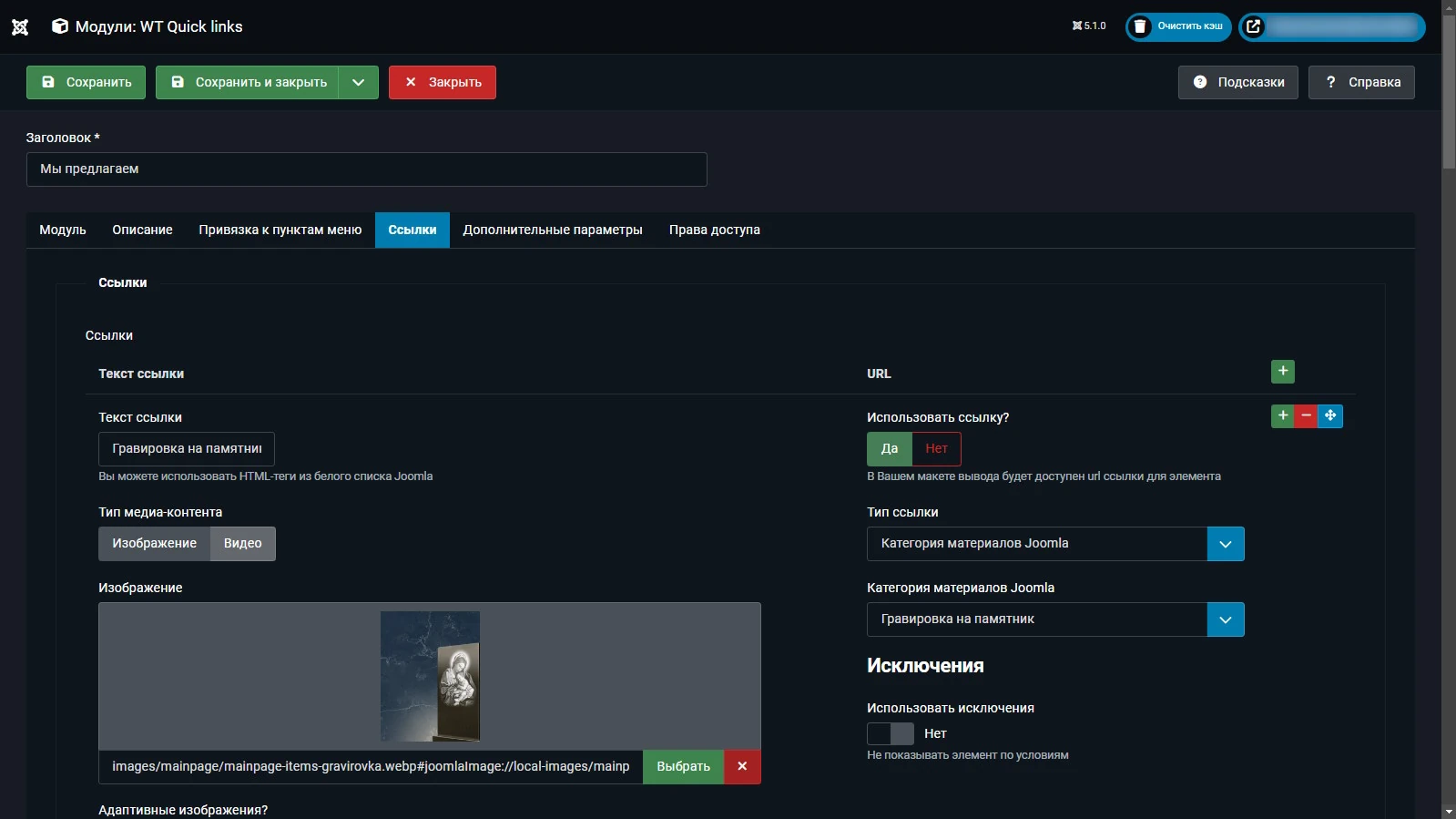Click the Joomla logo icon
This screenshot has height=819, width=1456.
coord(20,26)
